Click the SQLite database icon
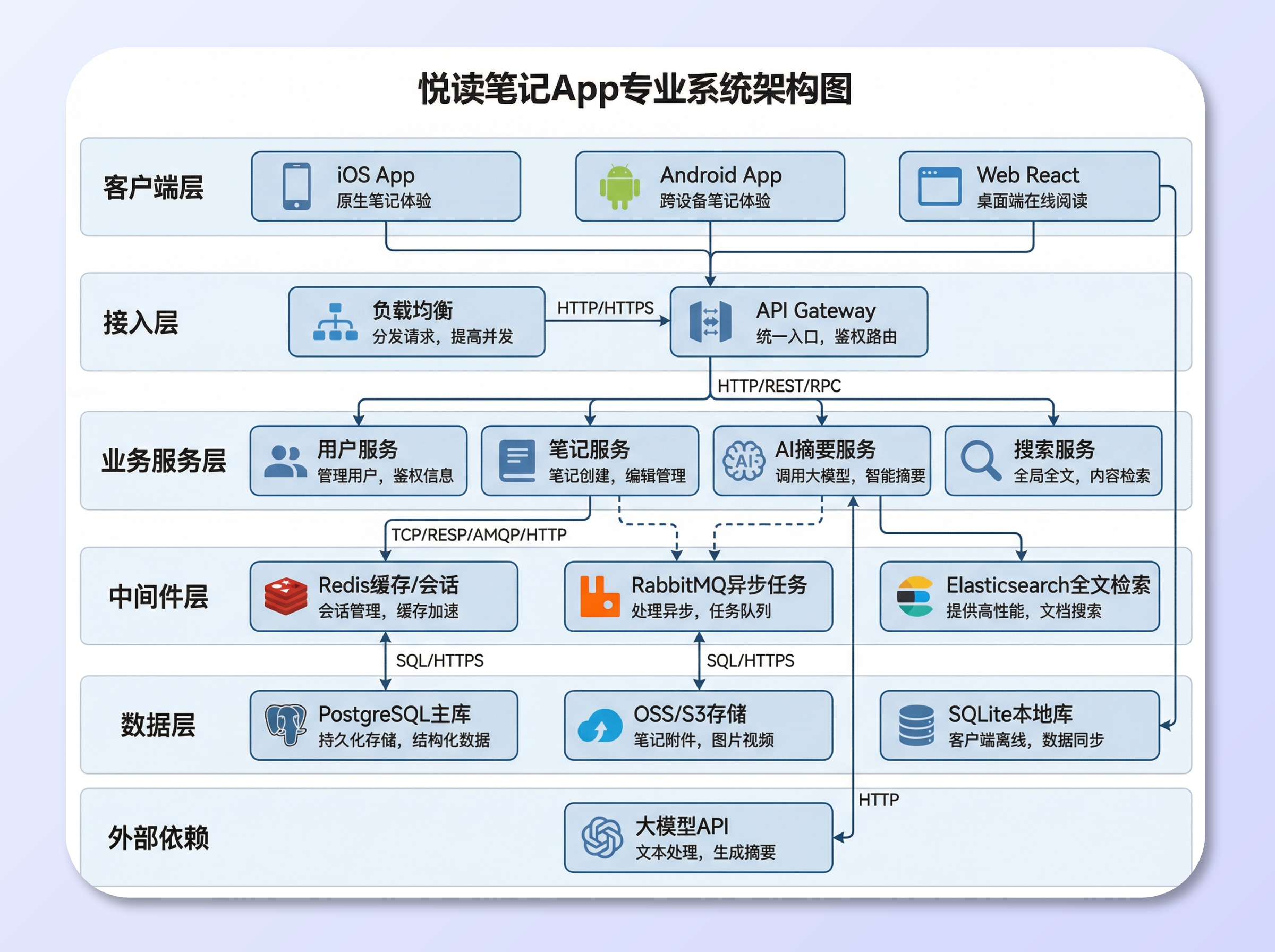The height and width of the screenshot is (952, 1275). pos(917,725)
